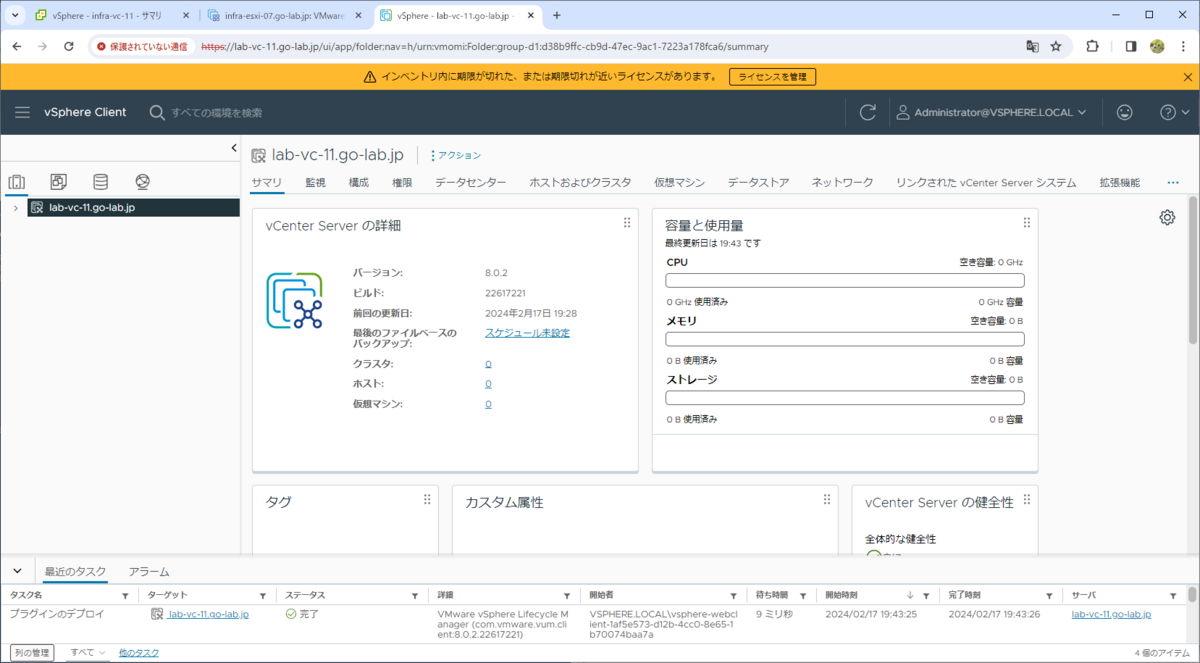Image resolution: width=1200 pixels, height=663 pixels.
Task: Click the global search magnifier icon
Action: [157, 112]
